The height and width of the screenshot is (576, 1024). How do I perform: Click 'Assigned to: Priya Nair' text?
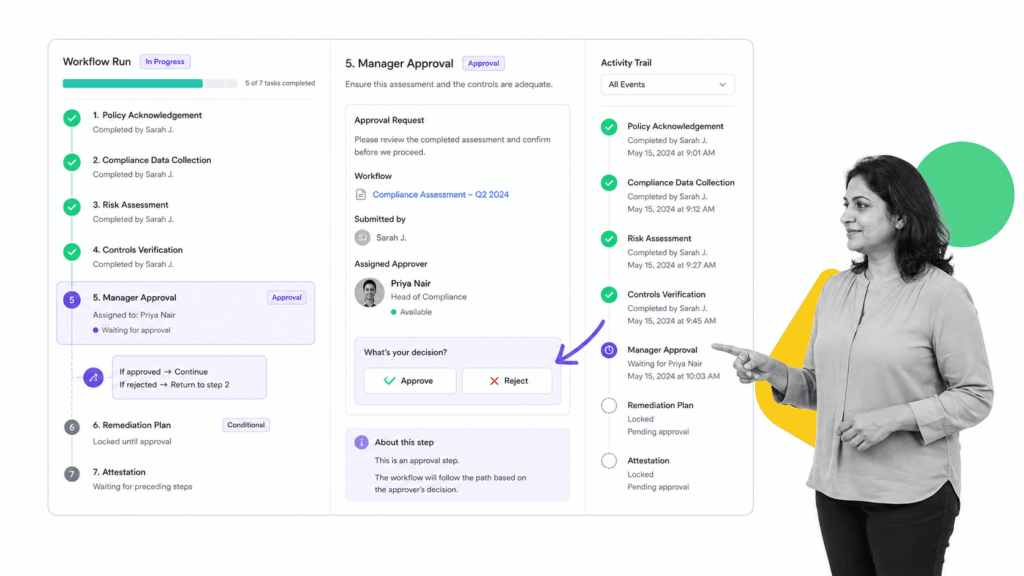134,315
